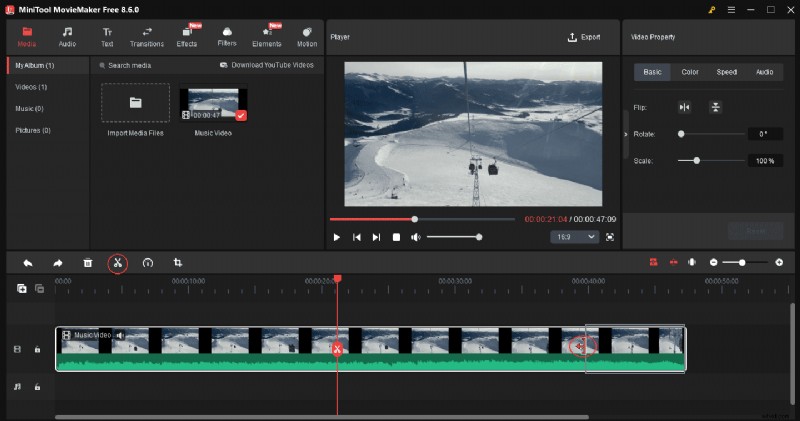Screen dimensions: 800x421
Task: Delete the selected clip with the trash icon
Action: (x=88, y=263)
